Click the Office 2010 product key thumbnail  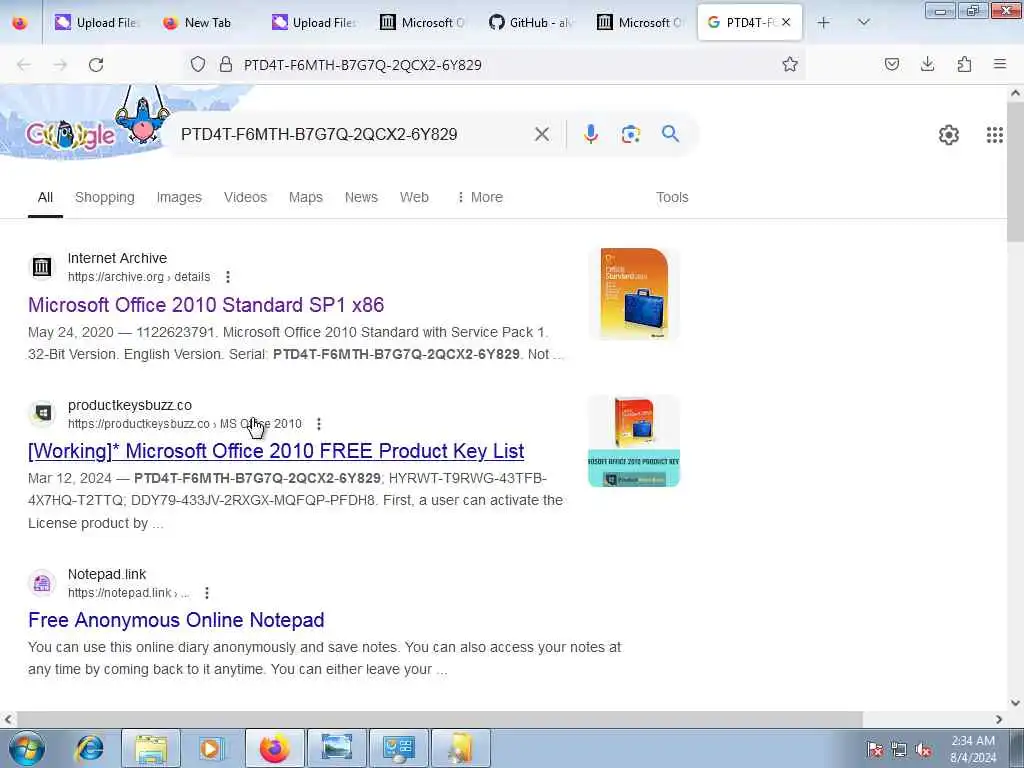click(x=634, y=441)
